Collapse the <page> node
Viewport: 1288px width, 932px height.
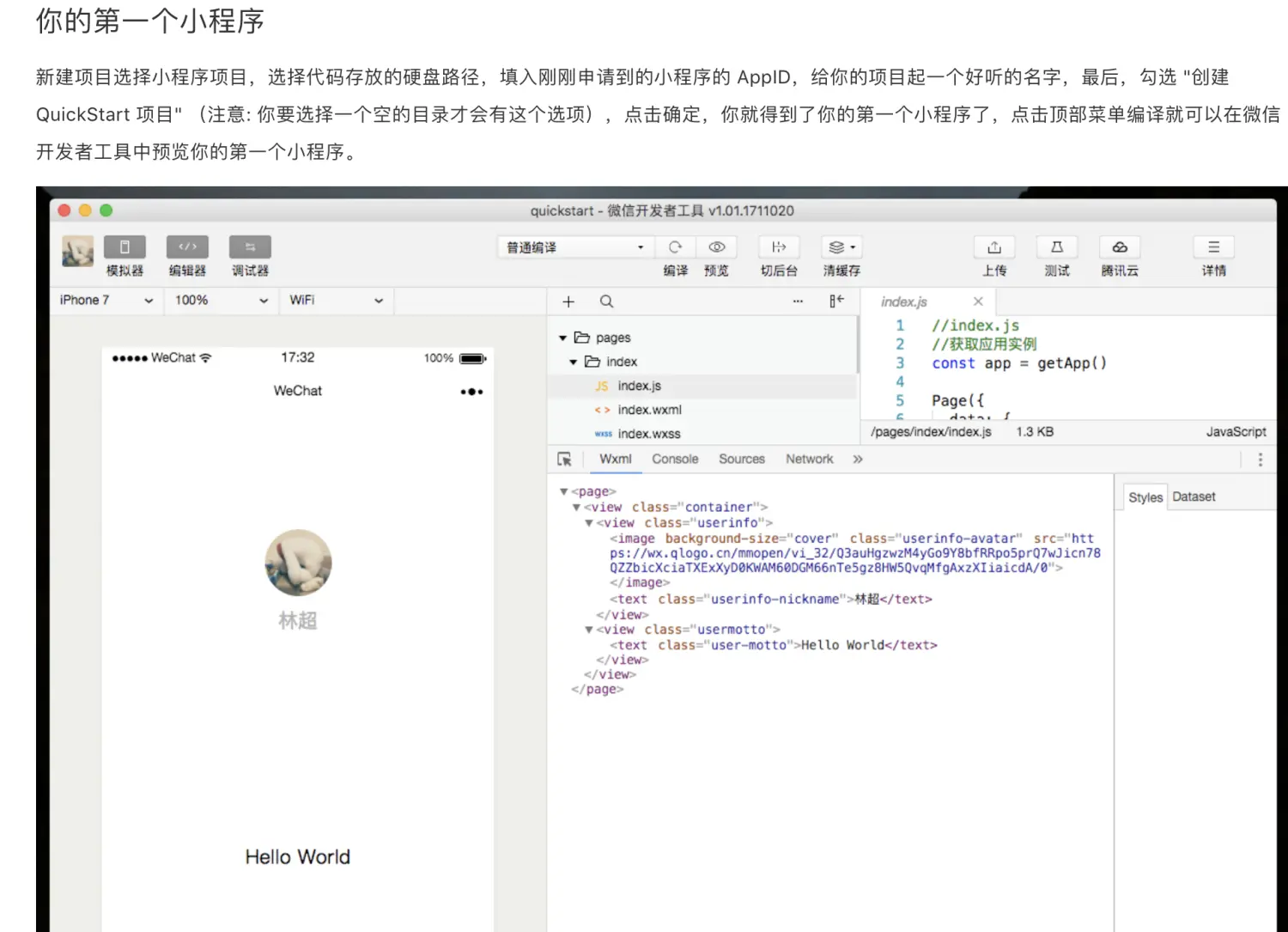tap(563, 491)
